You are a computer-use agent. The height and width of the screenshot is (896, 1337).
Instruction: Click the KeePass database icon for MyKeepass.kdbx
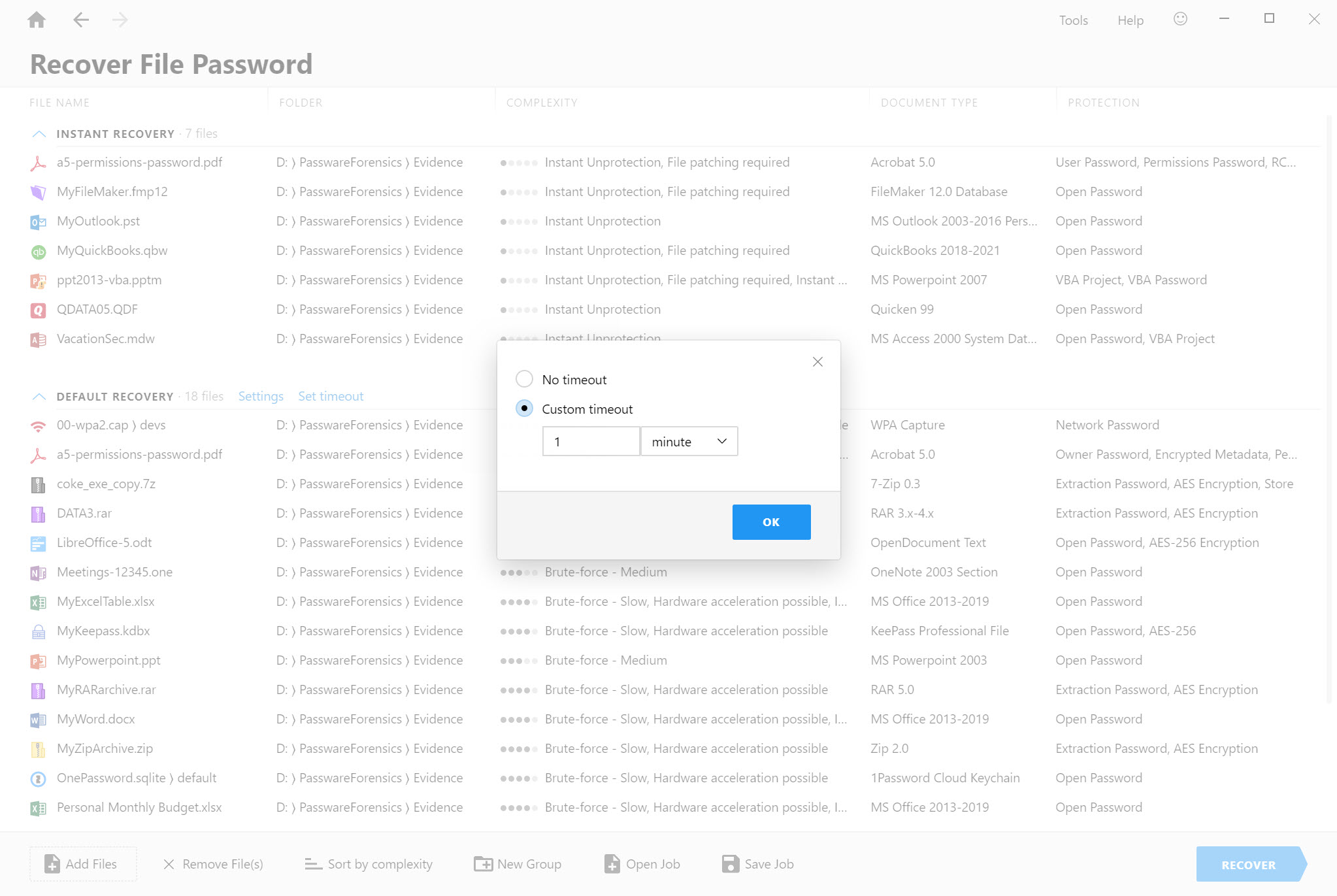tap(38, 631)
